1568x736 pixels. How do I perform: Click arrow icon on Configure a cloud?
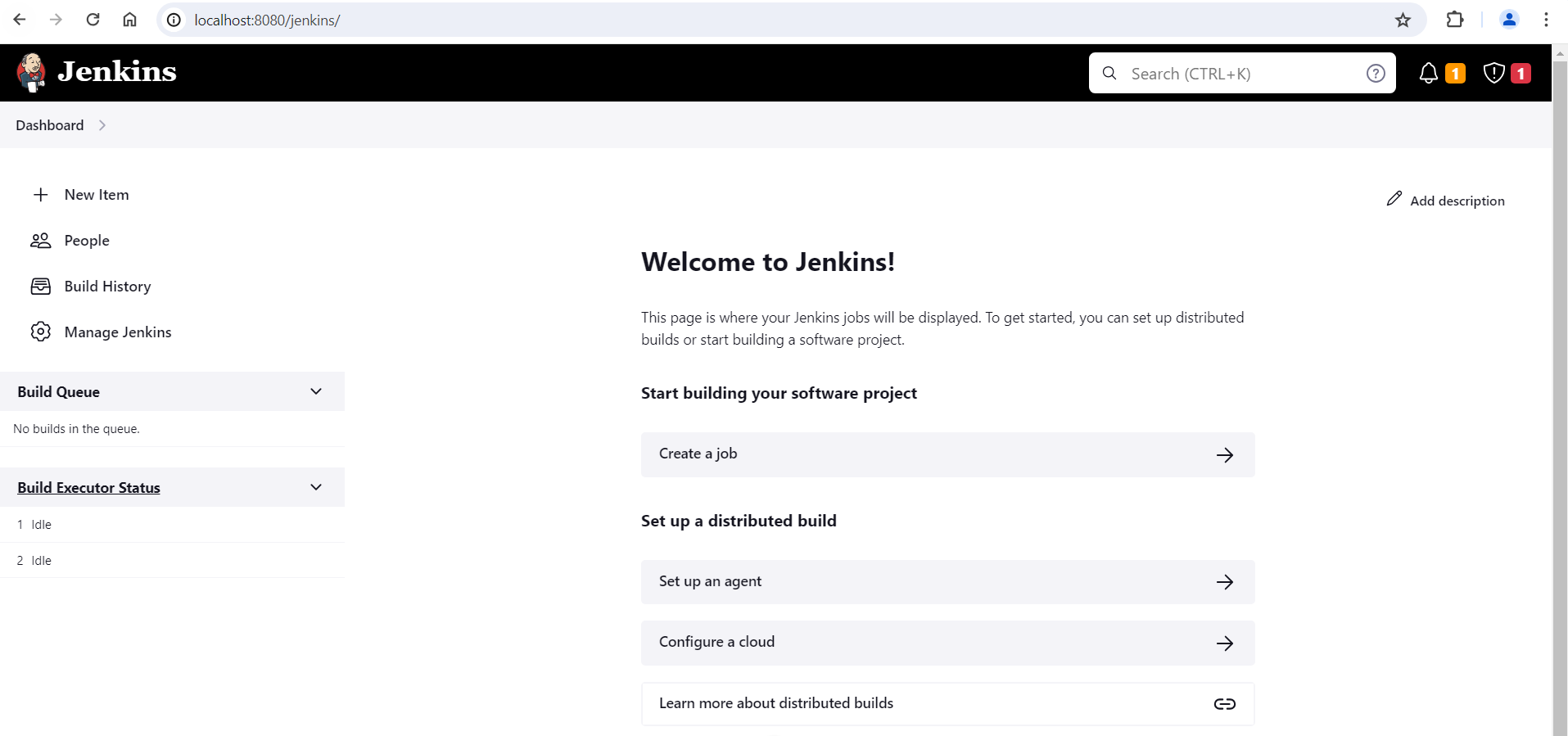pos(1225,643)
